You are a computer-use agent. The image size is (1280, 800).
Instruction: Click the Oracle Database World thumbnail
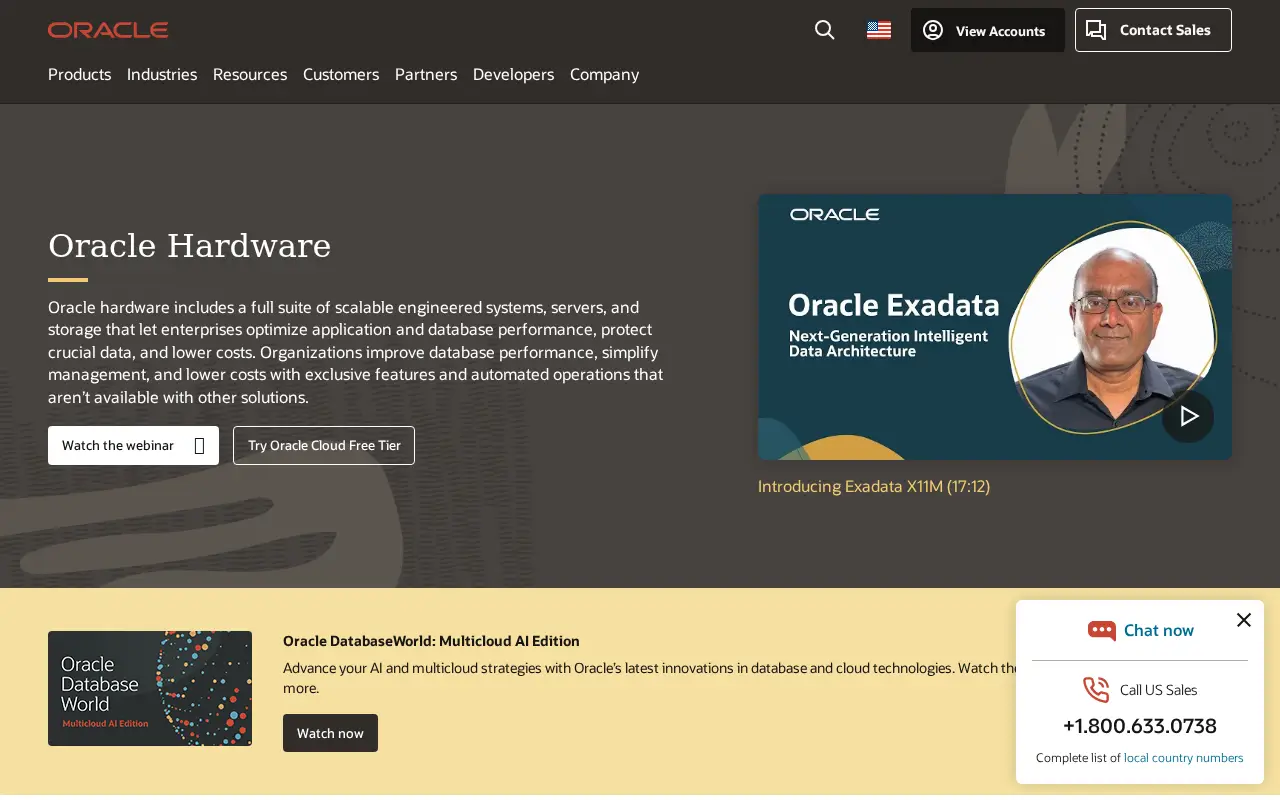click(150, 688)
